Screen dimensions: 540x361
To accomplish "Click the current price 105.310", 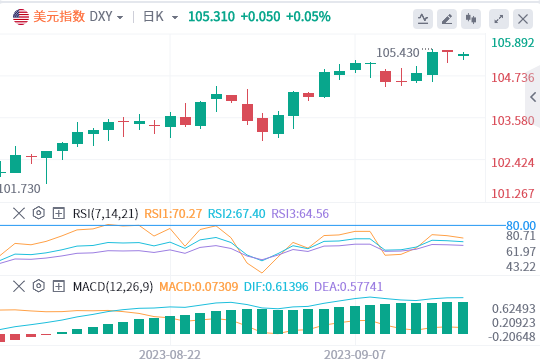I will tap(211, 17).
